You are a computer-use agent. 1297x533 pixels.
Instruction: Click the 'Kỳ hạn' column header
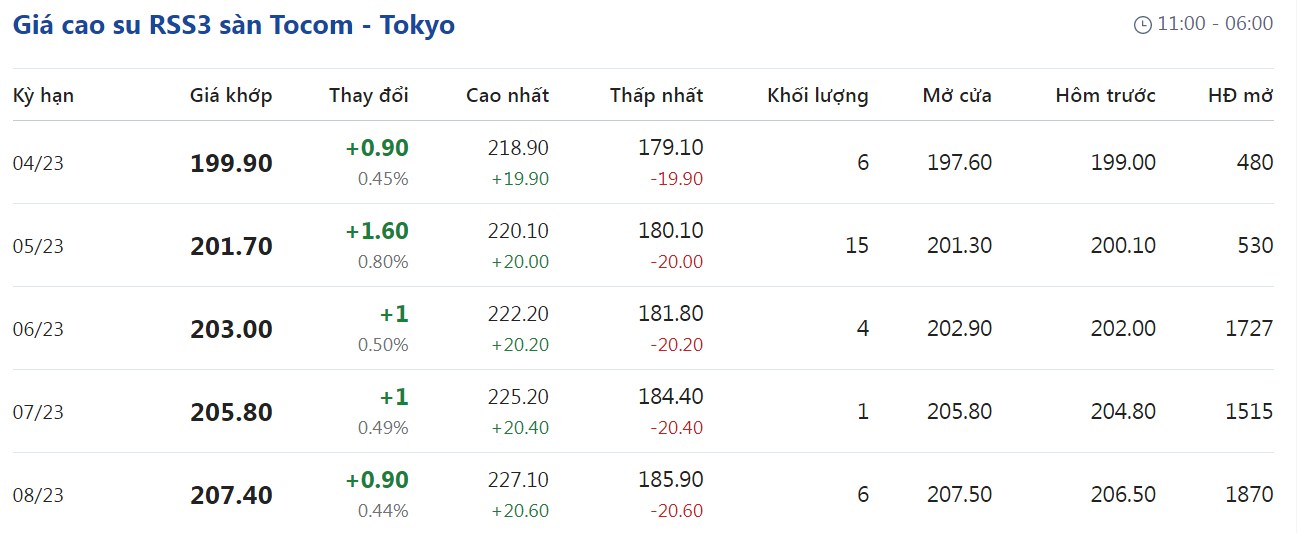coord(43,96)
